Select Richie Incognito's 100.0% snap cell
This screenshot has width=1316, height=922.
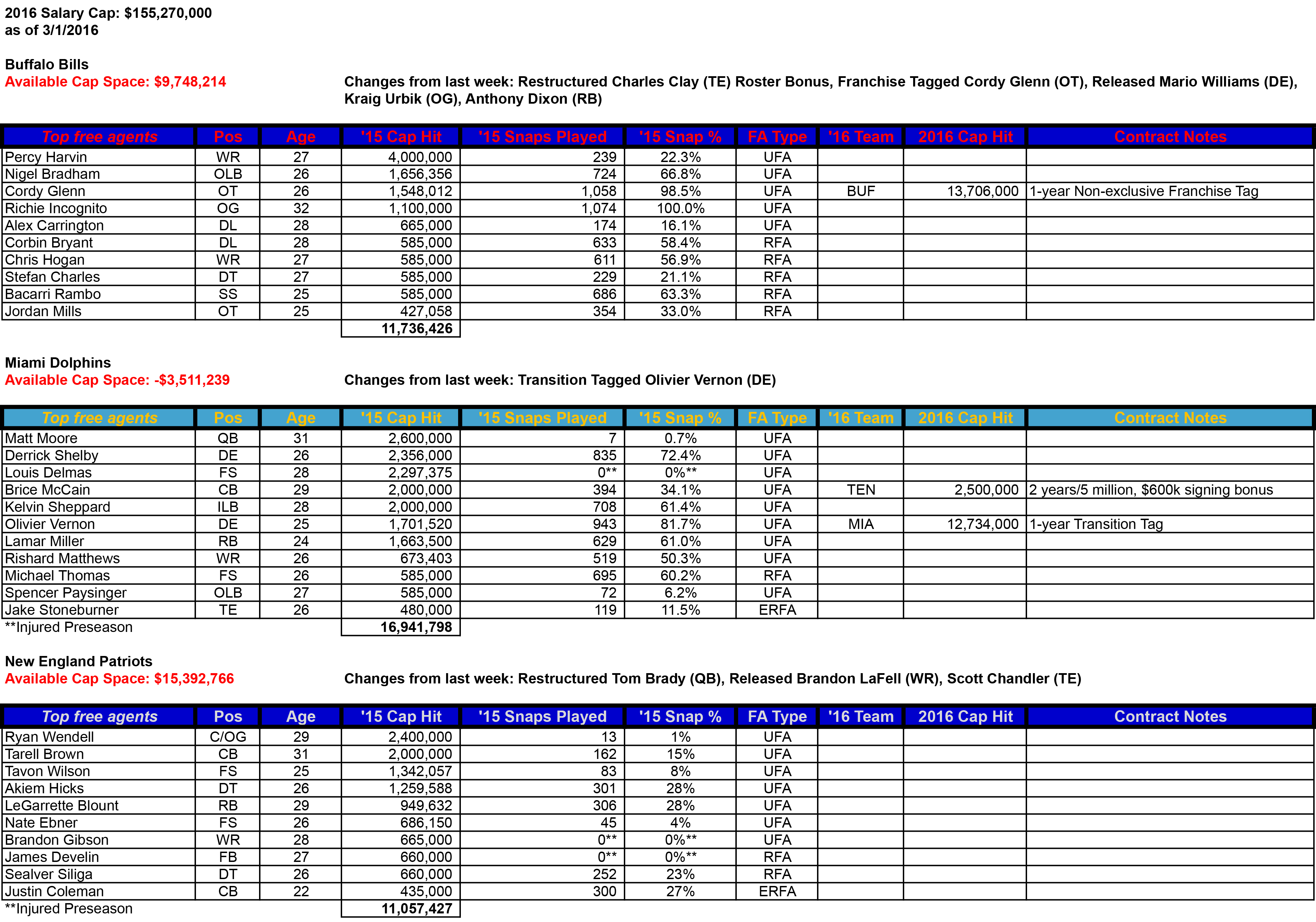coord(680,209)
